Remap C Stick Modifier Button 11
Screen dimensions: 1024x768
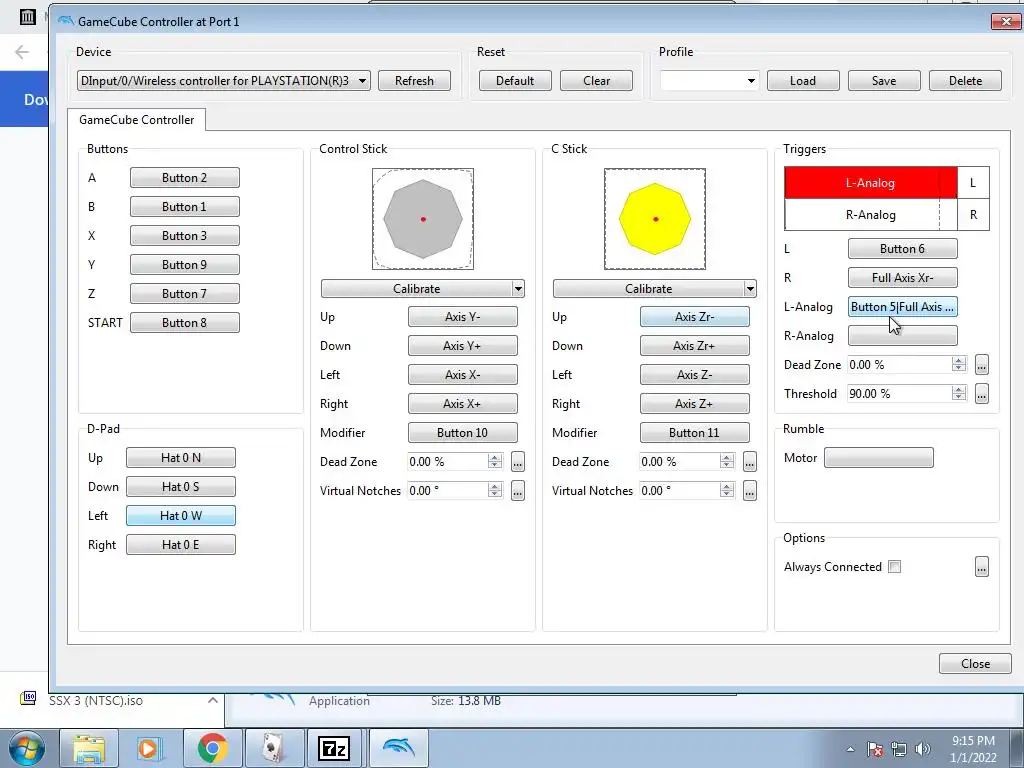pyautogui.click(x=694, y=433)
